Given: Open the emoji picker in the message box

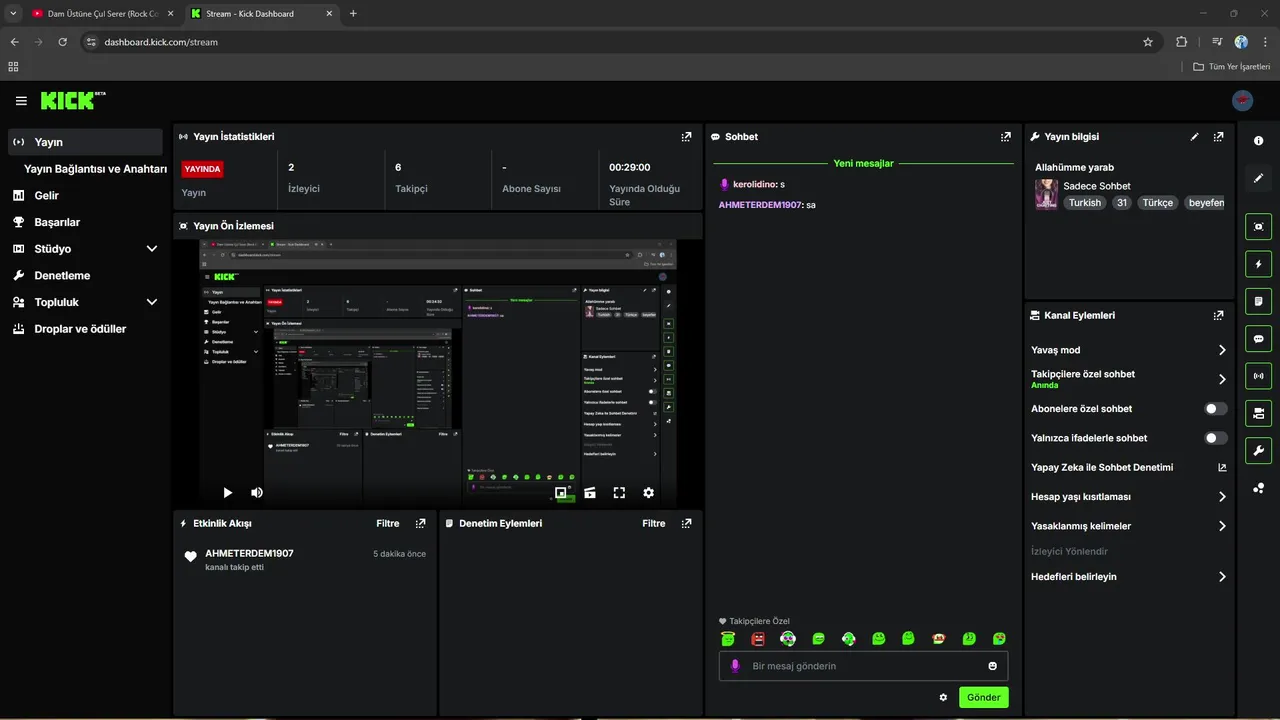Looking at the screenshot, I should click(993, 666).
